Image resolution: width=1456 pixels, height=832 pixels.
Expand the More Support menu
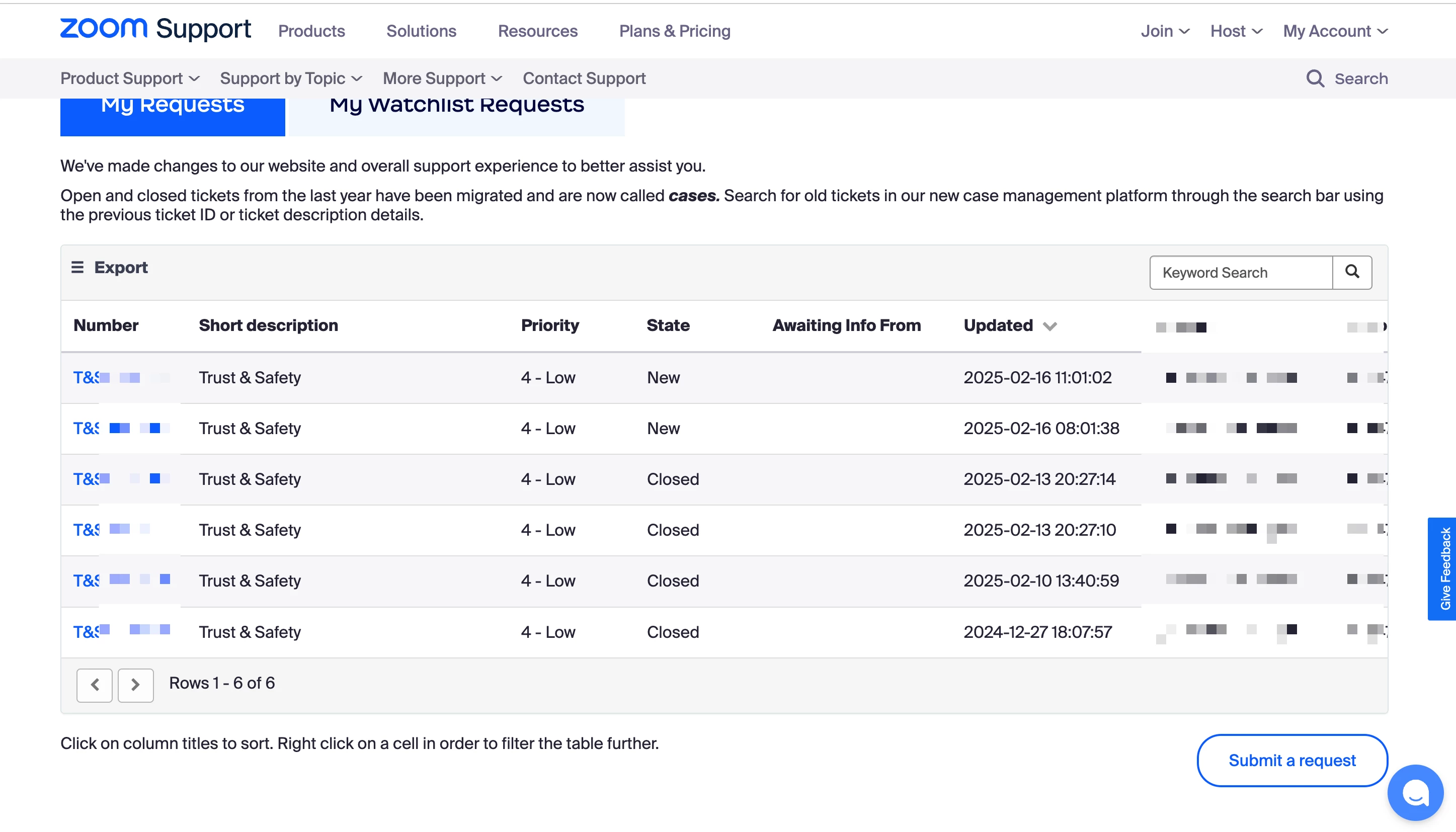coord(442,78)
